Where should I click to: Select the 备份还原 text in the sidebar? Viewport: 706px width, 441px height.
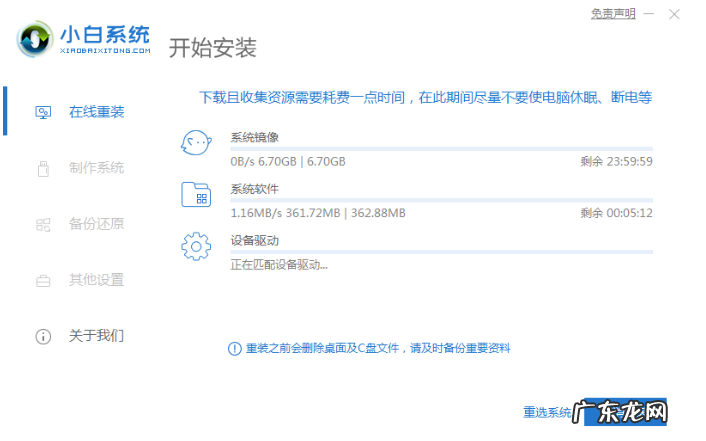[97, 223]
